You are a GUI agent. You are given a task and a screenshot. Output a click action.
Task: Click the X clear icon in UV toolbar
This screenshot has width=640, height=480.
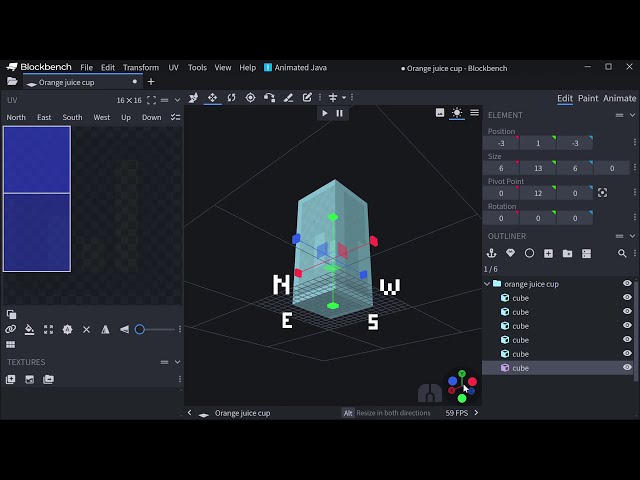(x=87, y=329)
